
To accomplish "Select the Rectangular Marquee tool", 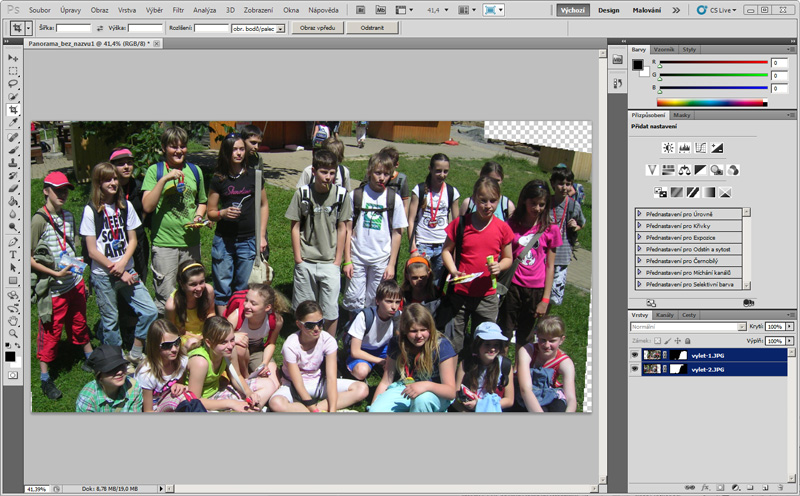I will pos(13,71).
